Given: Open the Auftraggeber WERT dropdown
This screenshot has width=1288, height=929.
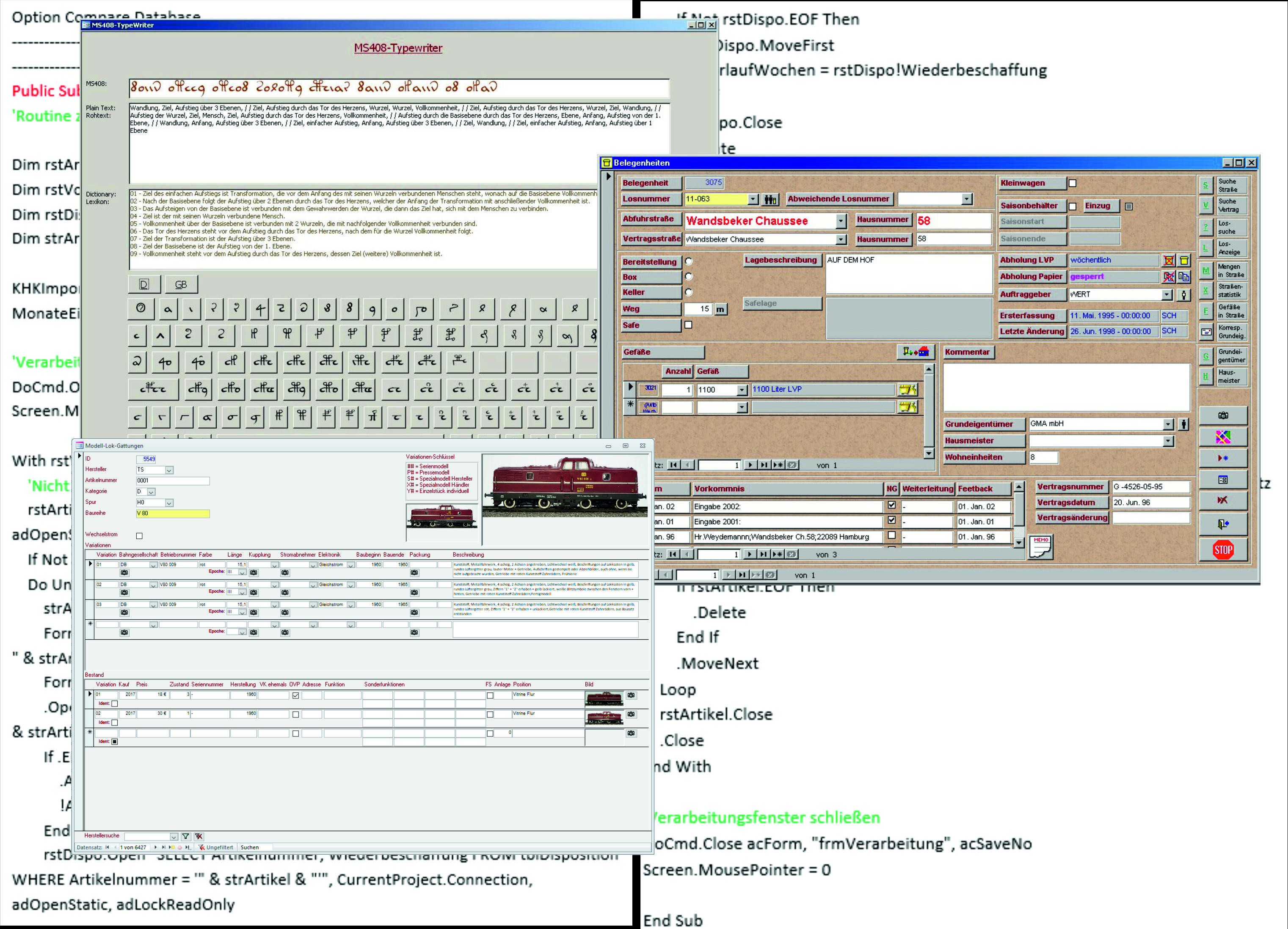Looking at the screenshot, I should click(1167, 294).
